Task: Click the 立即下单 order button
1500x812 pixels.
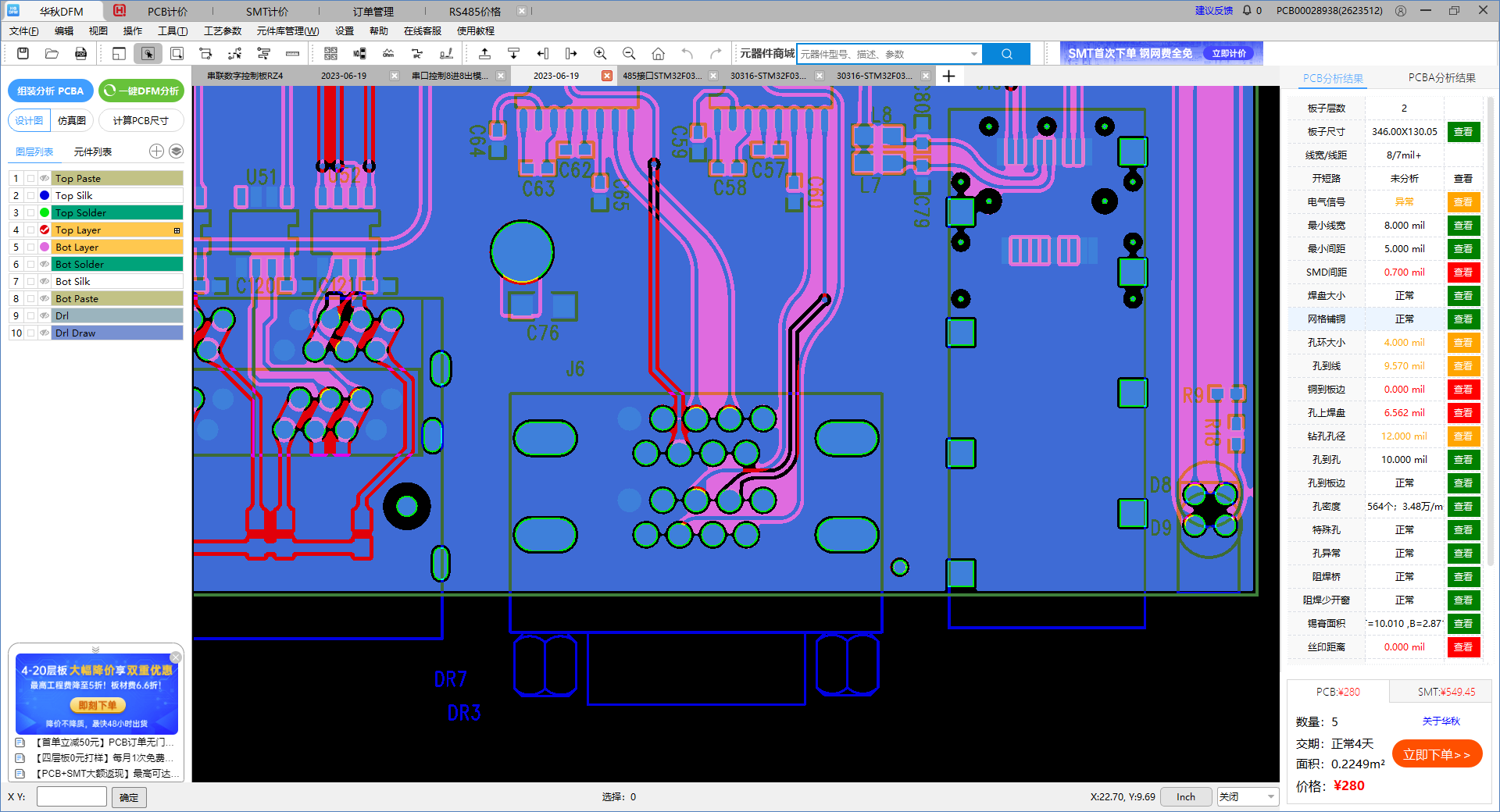Action: tap(1436, 754)
